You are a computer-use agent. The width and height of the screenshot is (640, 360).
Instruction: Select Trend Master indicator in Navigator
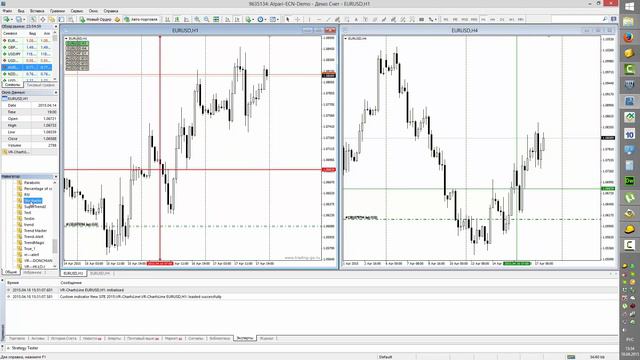(35, 231)
